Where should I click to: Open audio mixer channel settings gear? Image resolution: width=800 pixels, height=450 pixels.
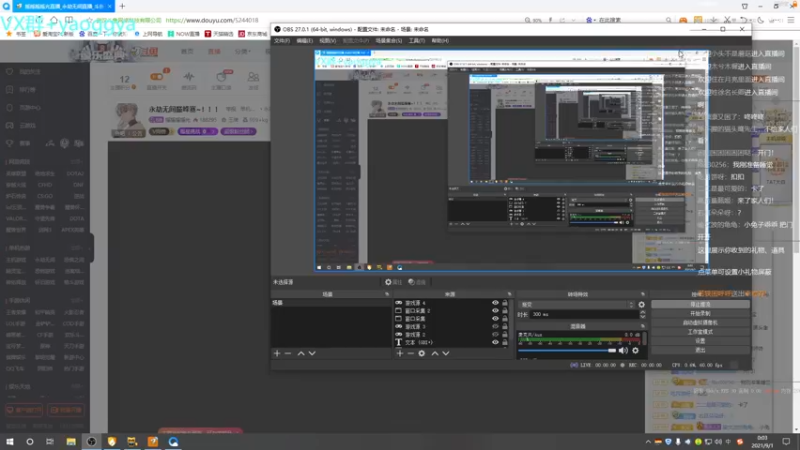(635, 351)
